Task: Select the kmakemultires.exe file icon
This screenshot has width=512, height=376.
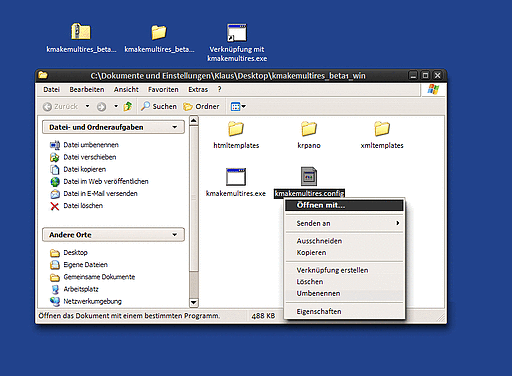Action: pyautogui.click(x=236, y=177)
